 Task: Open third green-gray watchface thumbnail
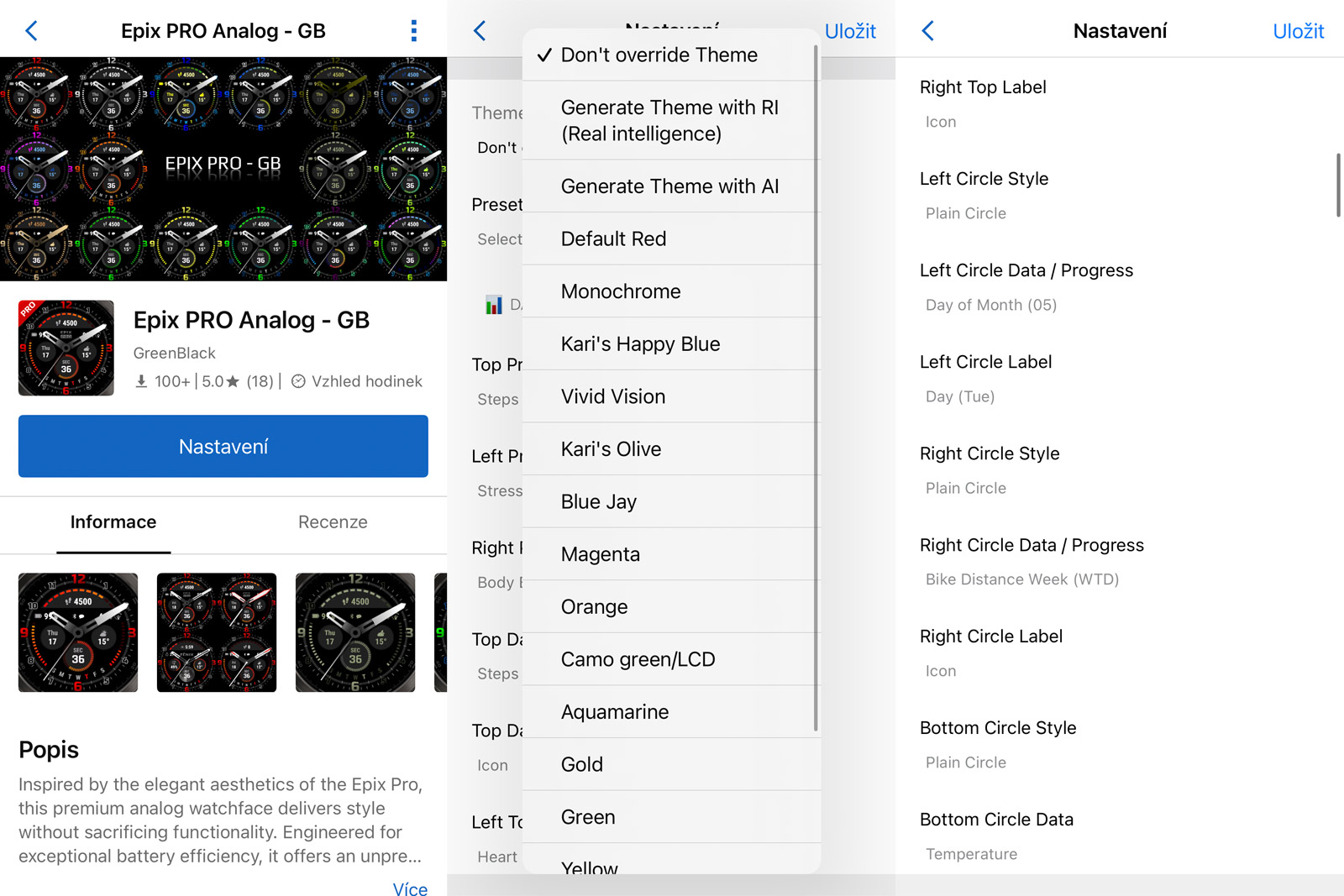[355, 632]
